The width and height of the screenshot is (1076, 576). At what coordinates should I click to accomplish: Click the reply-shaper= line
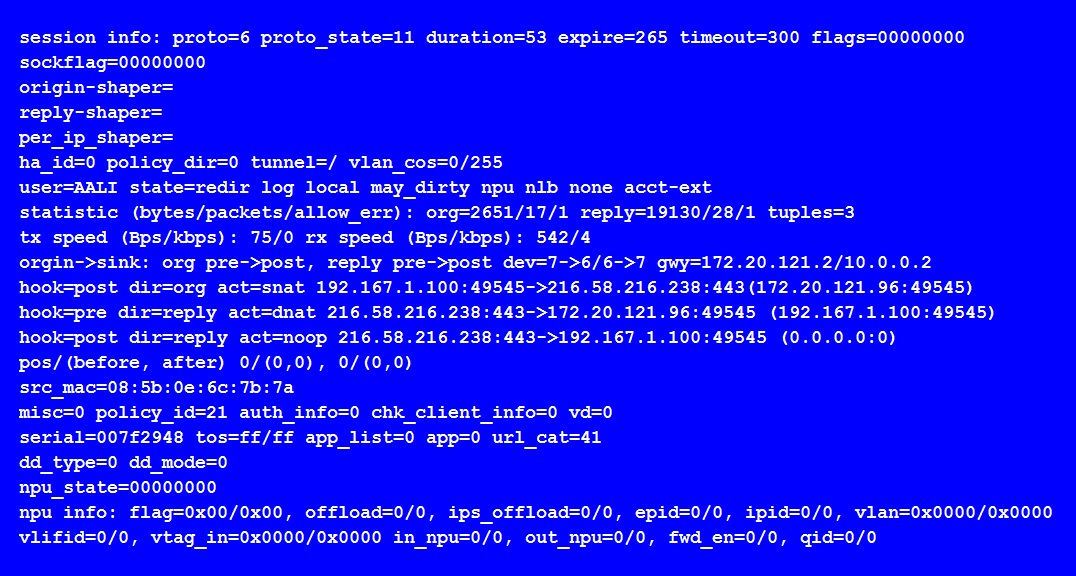[x=91, y=113]
